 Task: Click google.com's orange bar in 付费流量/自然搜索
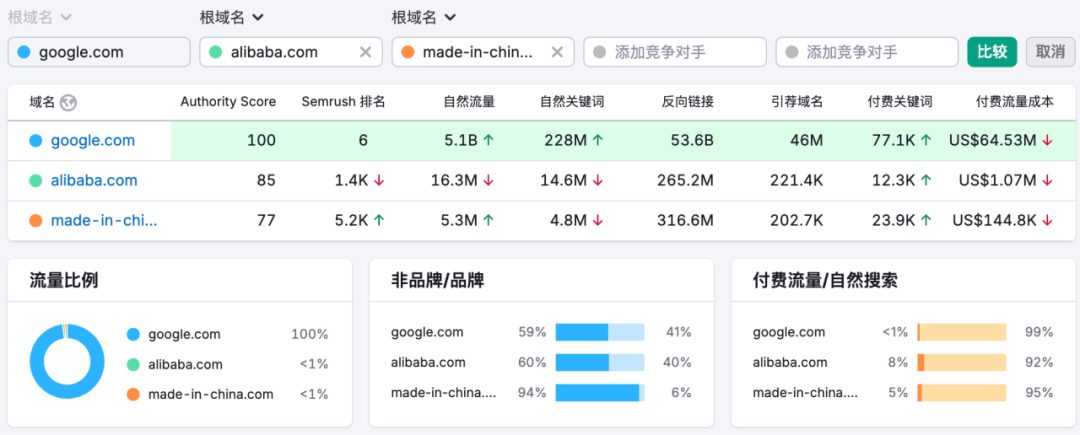(x=962, y=332)
